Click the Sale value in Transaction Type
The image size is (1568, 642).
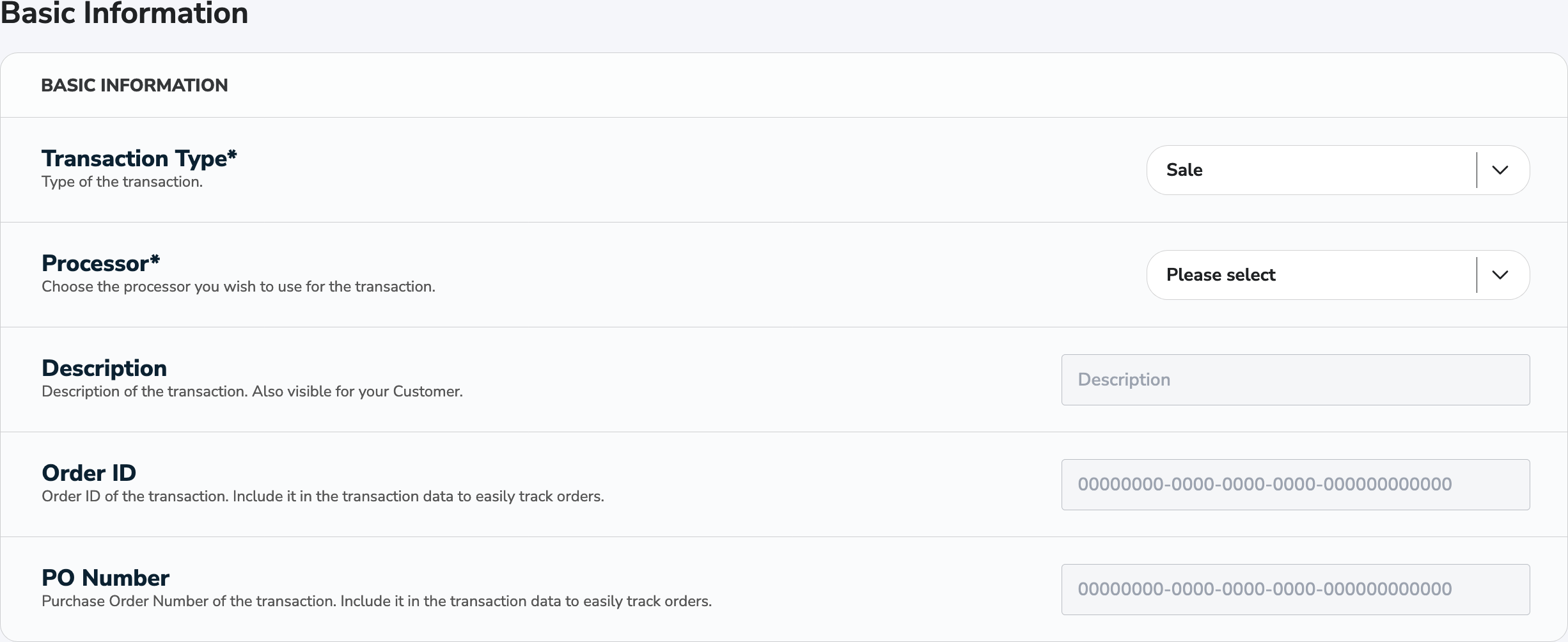(x=1184, y=170)
